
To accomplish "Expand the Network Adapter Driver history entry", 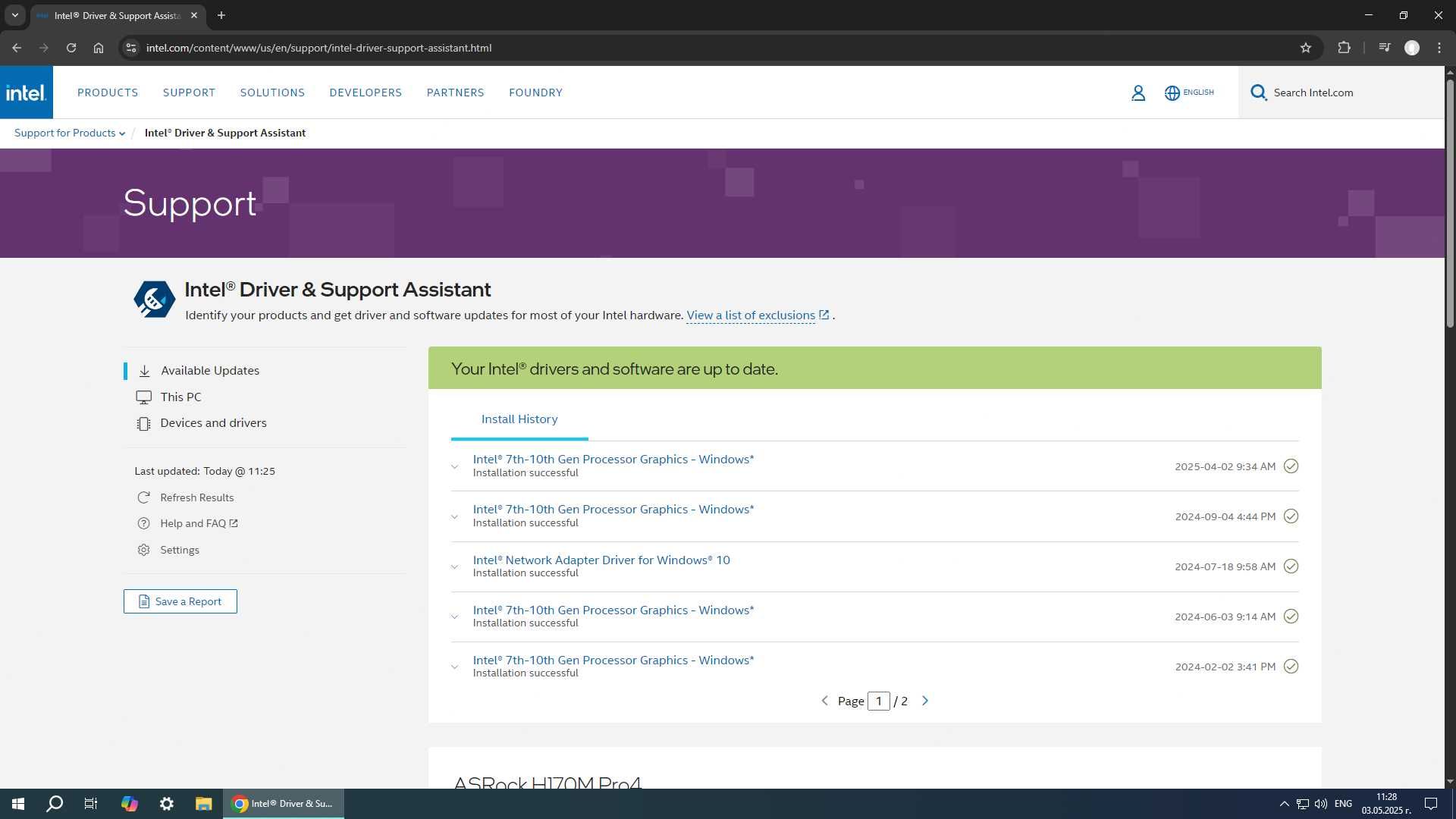I will pyautogui.click(x=454, y=566).
